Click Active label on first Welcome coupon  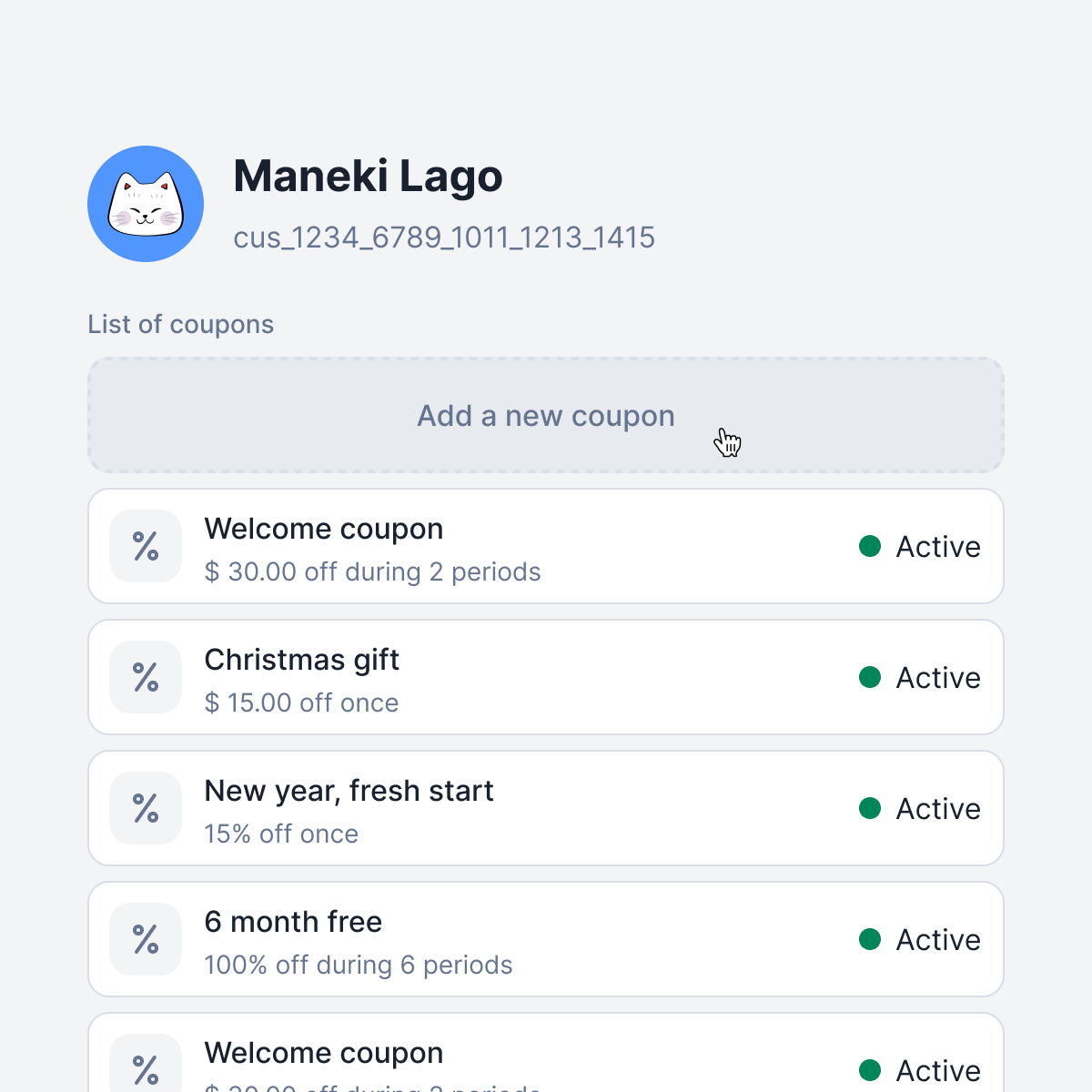938,547
